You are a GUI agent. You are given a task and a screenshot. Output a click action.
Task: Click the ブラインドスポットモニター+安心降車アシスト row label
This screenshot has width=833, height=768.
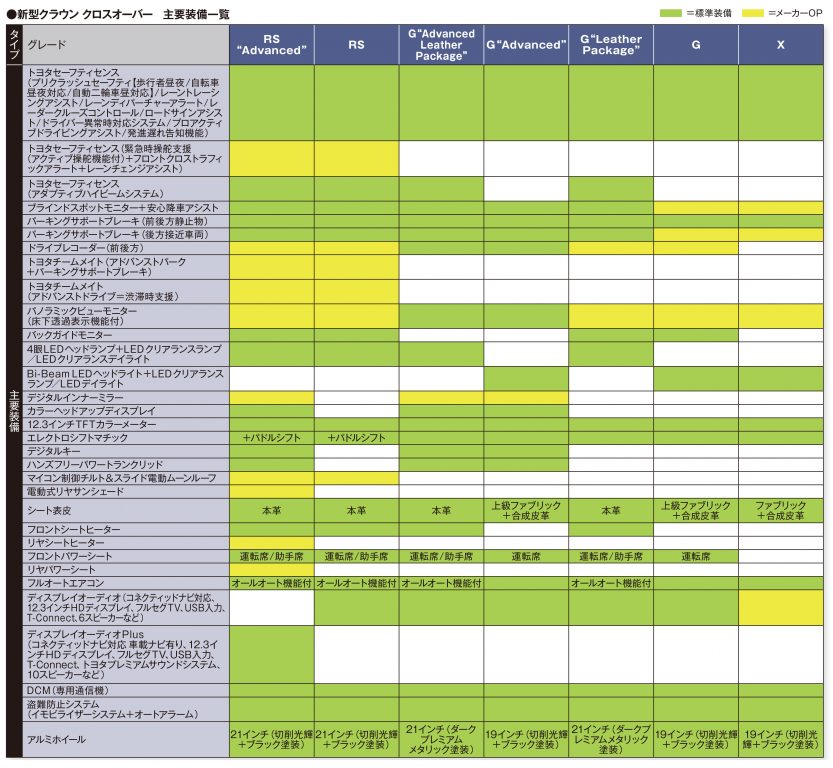pyautogui.click(x=125, y=208)
